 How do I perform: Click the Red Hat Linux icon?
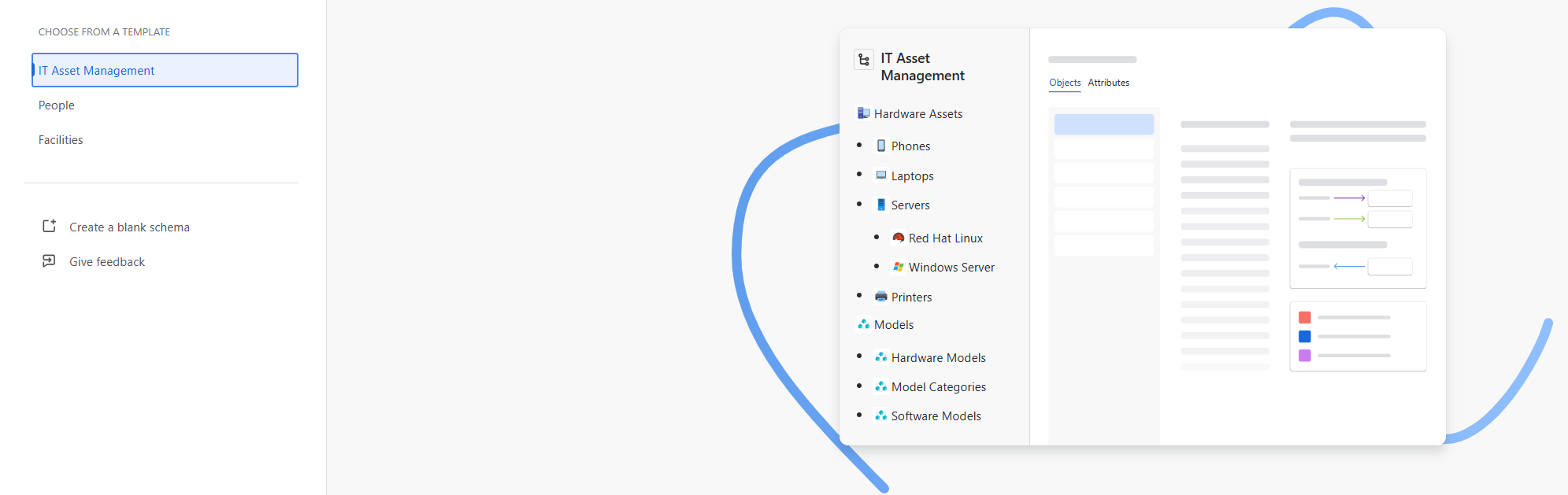click(899, 238)
